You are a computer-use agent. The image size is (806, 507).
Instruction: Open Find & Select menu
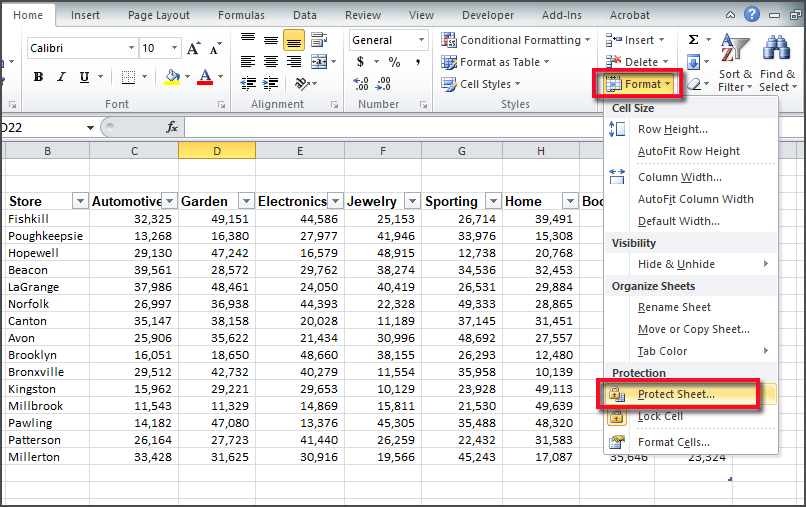tap(778, 63)
